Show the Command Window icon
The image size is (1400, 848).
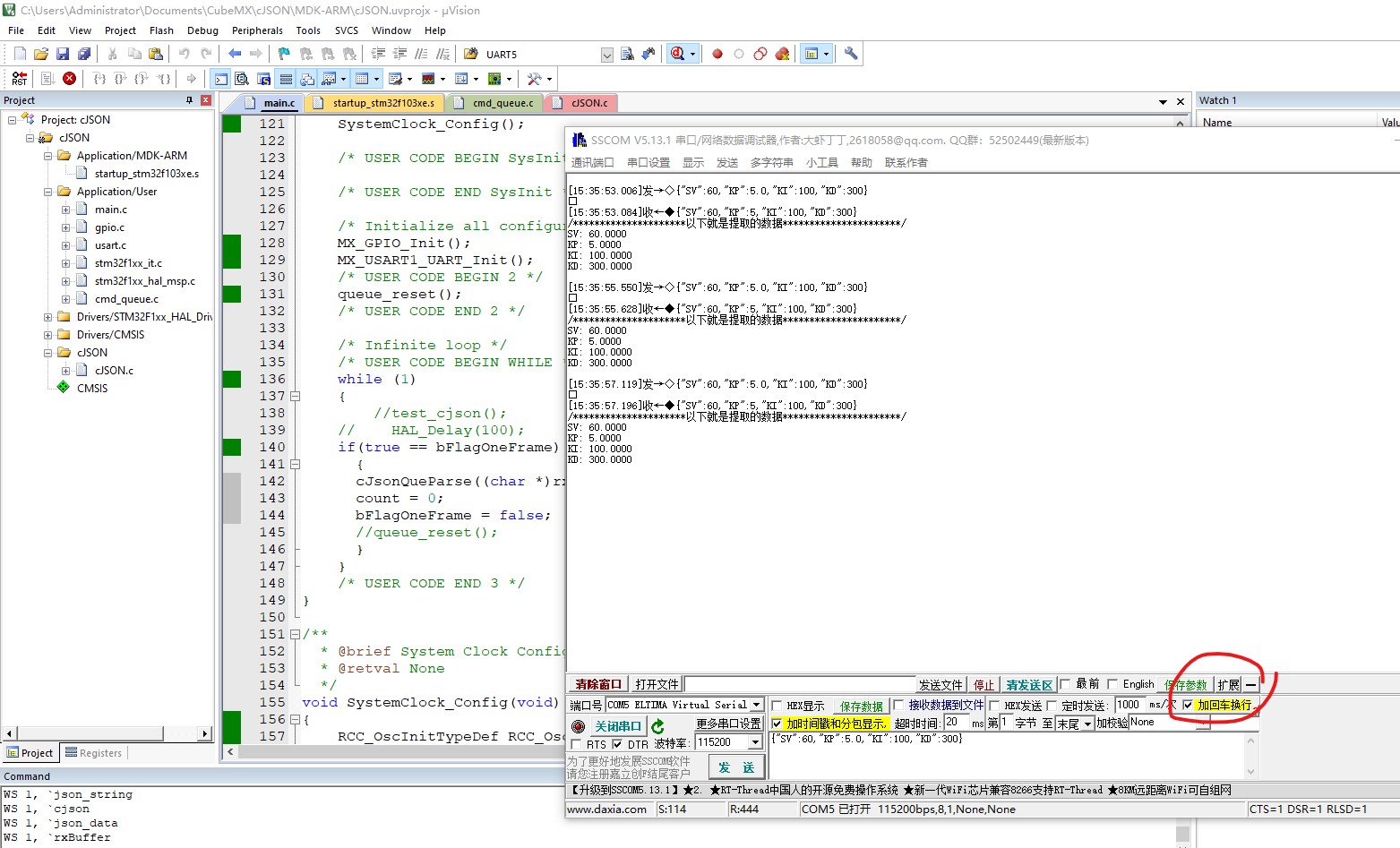pyautogui.click(x=220, y=79)
